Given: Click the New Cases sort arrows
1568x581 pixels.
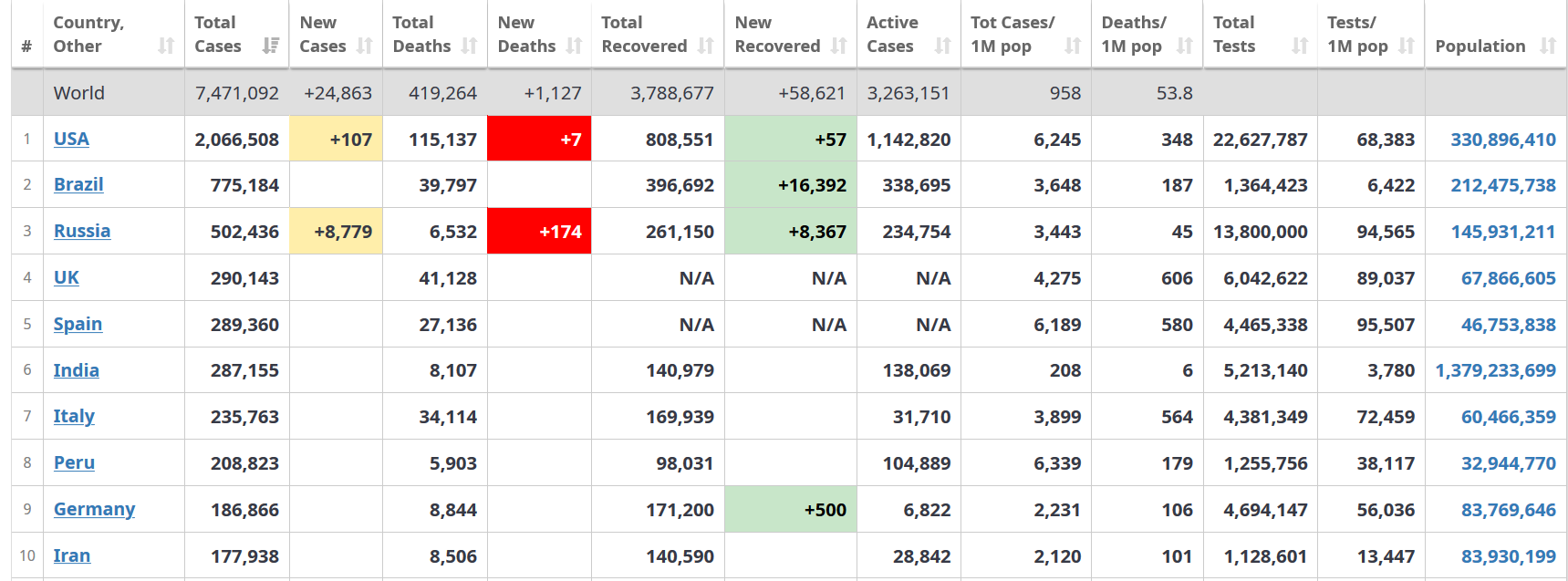Looking at the screenshot, I should [x=365, y=46].
